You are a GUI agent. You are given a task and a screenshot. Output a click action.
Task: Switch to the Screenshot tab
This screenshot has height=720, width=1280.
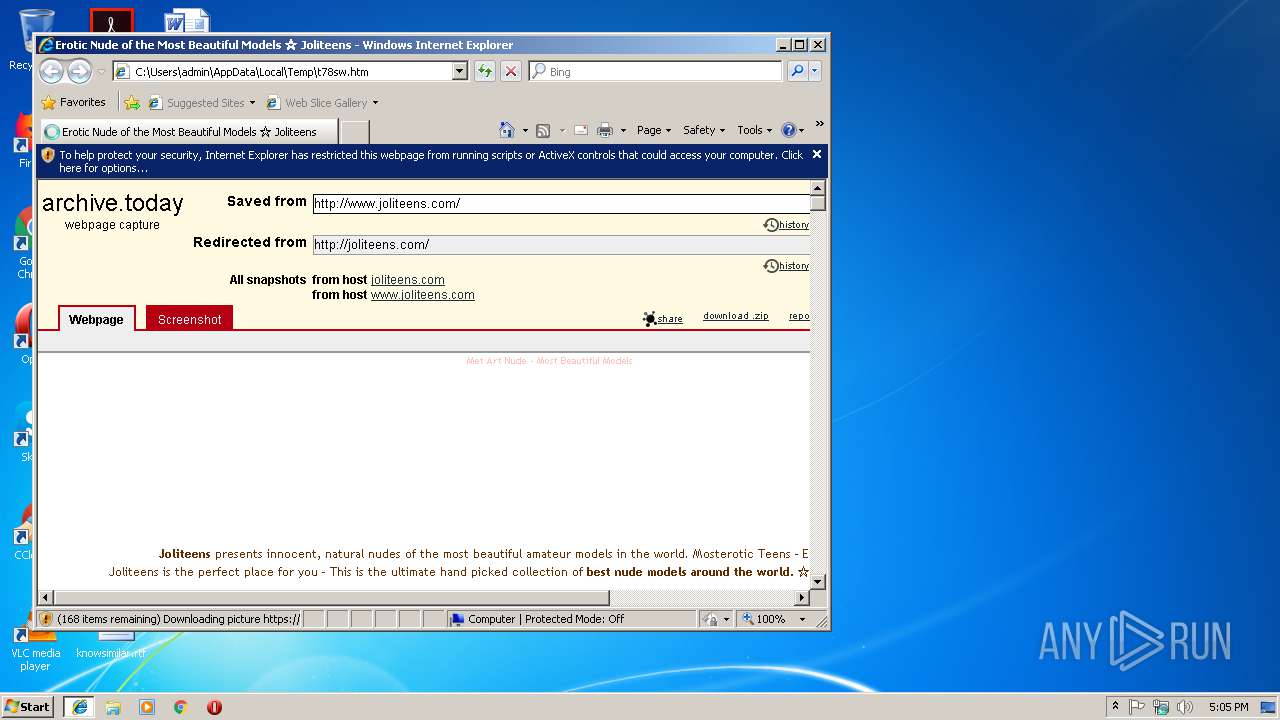pos(189,319)
